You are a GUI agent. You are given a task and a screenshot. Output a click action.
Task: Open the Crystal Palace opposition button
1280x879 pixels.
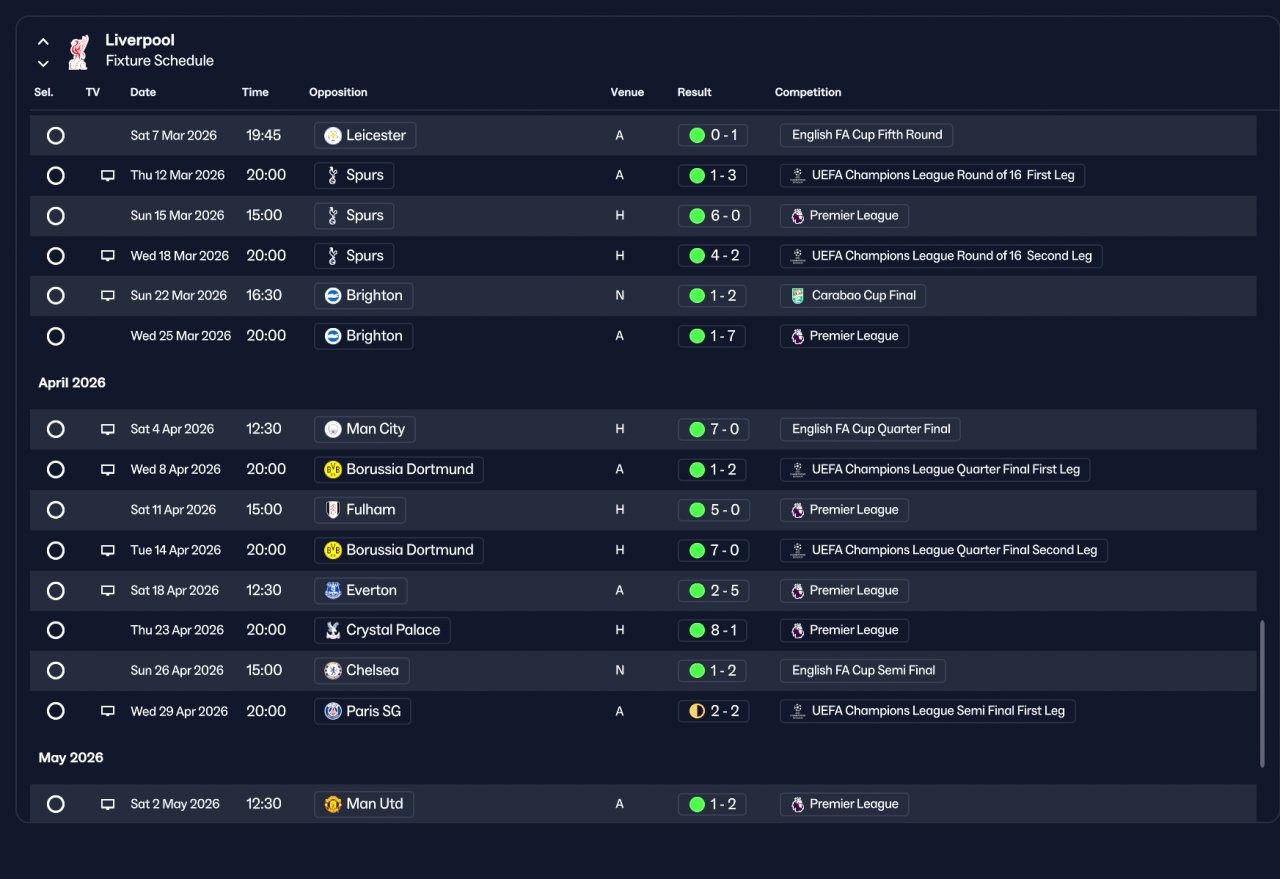(382, 630)
